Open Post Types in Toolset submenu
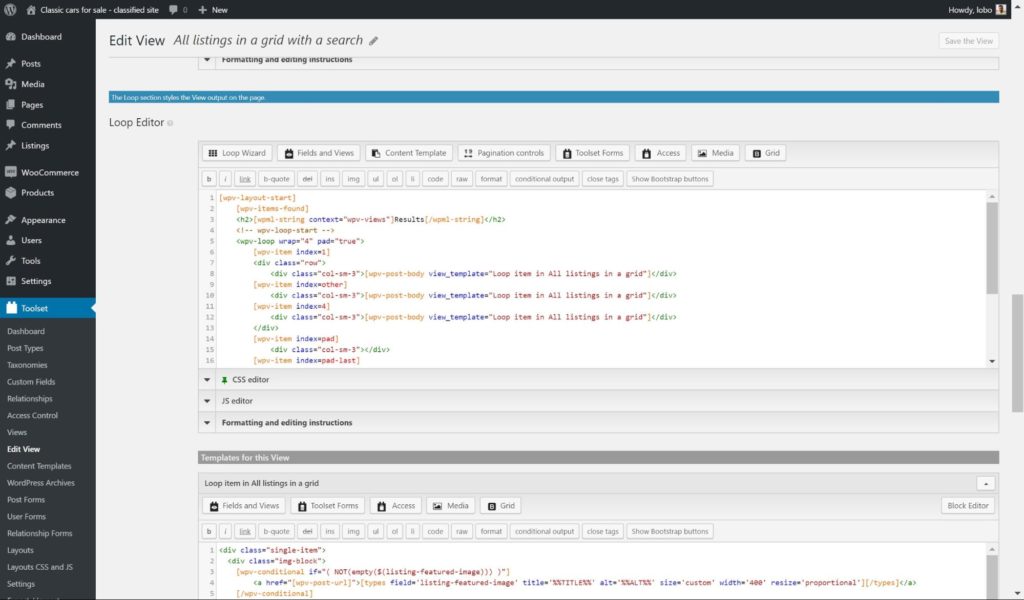 [25, 348]
